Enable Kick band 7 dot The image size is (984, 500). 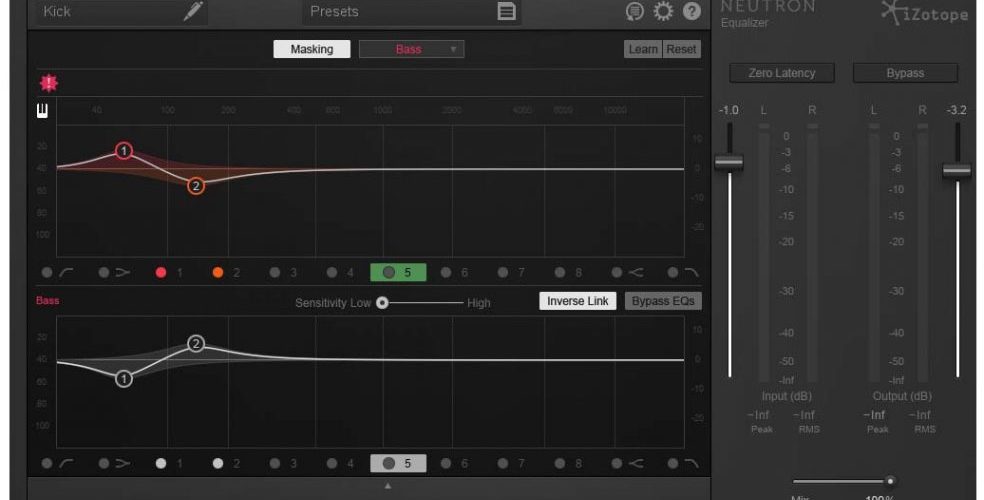click(x=503, y=272)
